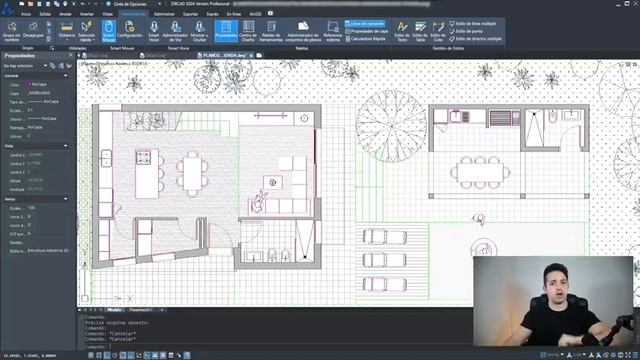Screen dimensions: 640x360
Task: Switch to the Inicio ribbon tab
Action: (x=26, y=14)
